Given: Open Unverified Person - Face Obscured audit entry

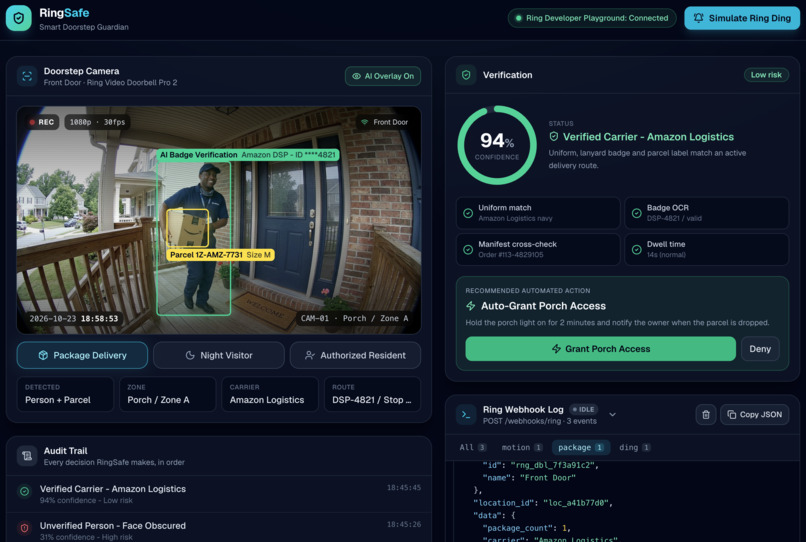Looking at the screenshot, I should 219,528.
